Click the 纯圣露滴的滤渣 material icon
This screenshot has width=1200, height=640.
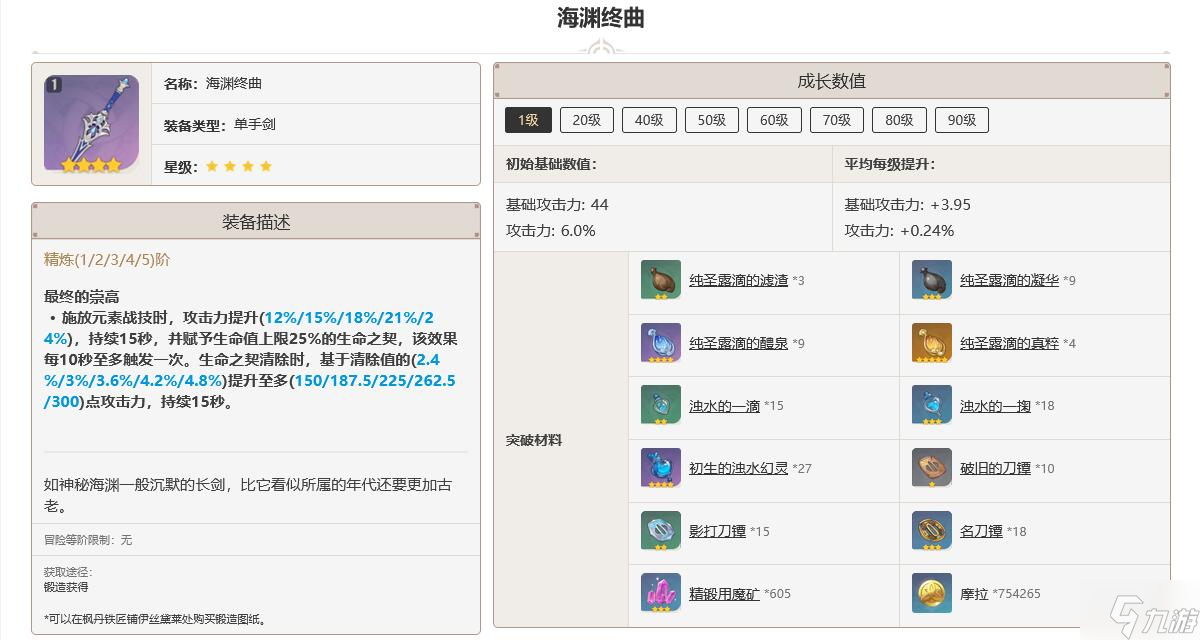coord(661,280)
